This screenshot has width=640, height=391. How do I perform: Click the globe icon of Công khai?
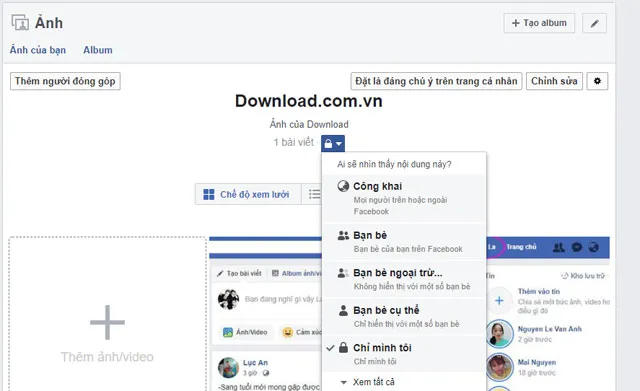pyautogui.click(x=343, y=186)
